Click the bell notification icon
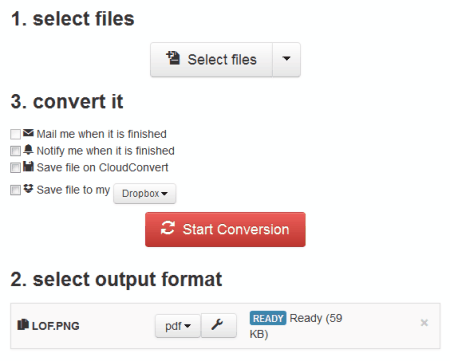The height and width of the screenshot is (361, 450). (28, 150)
